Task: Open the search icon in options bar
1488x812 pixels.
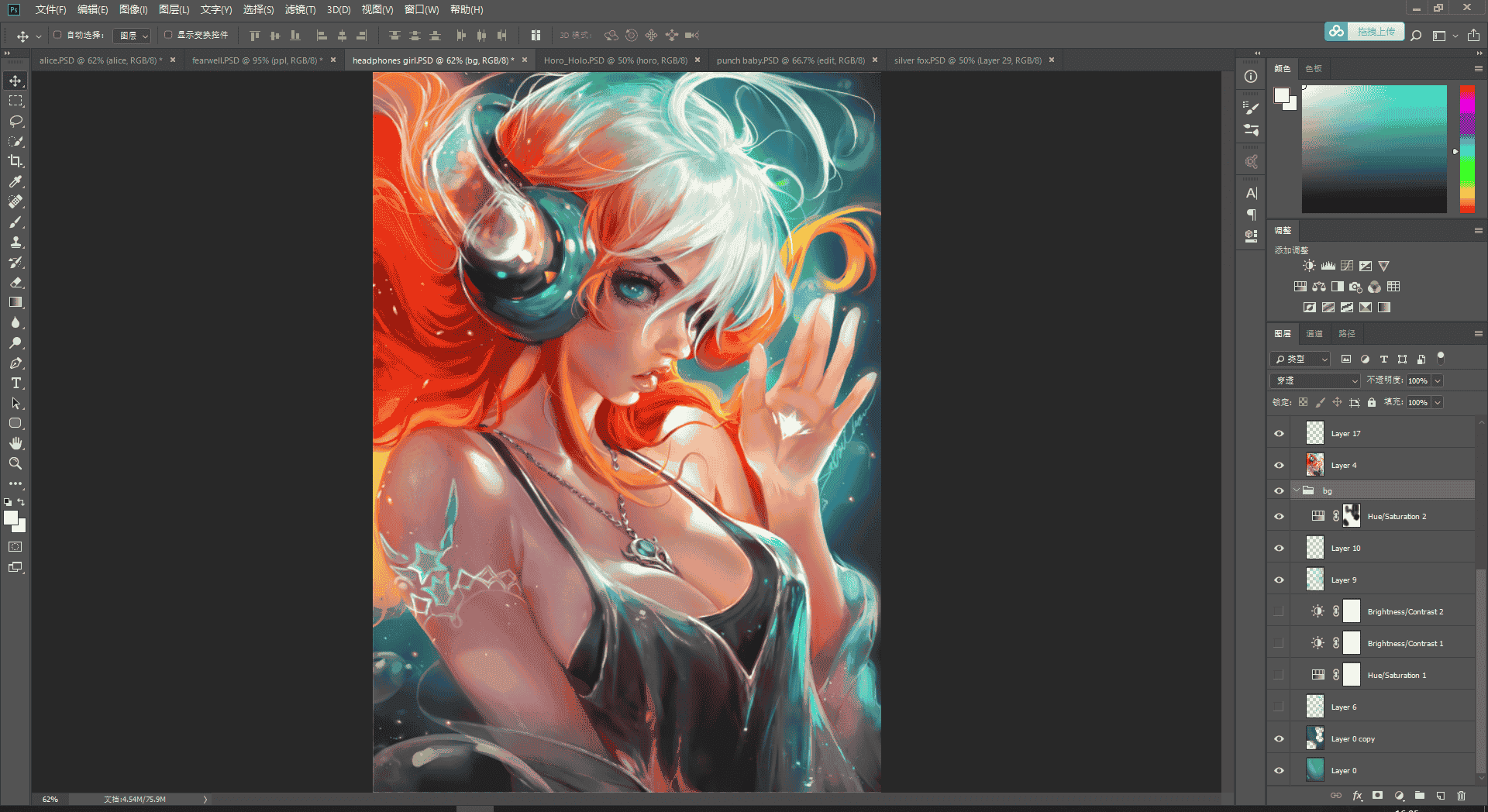Action: click(1416, 35)
